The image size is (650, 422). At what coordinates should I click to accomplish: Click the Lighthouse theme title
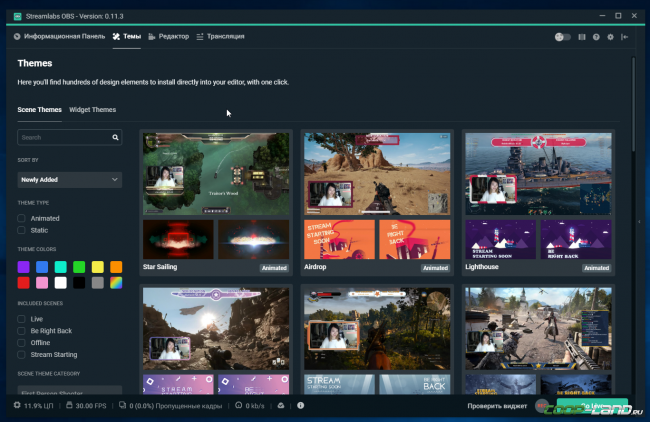pos(482,267)
